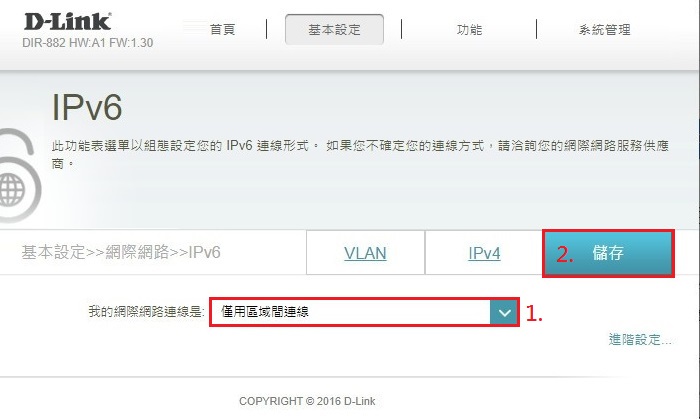This screenshot has width=700, height=419.
Task: Click the DIR-882 HW:A1 FW:1.30 text
Action: pyautogui.click(x=88, y=43)
